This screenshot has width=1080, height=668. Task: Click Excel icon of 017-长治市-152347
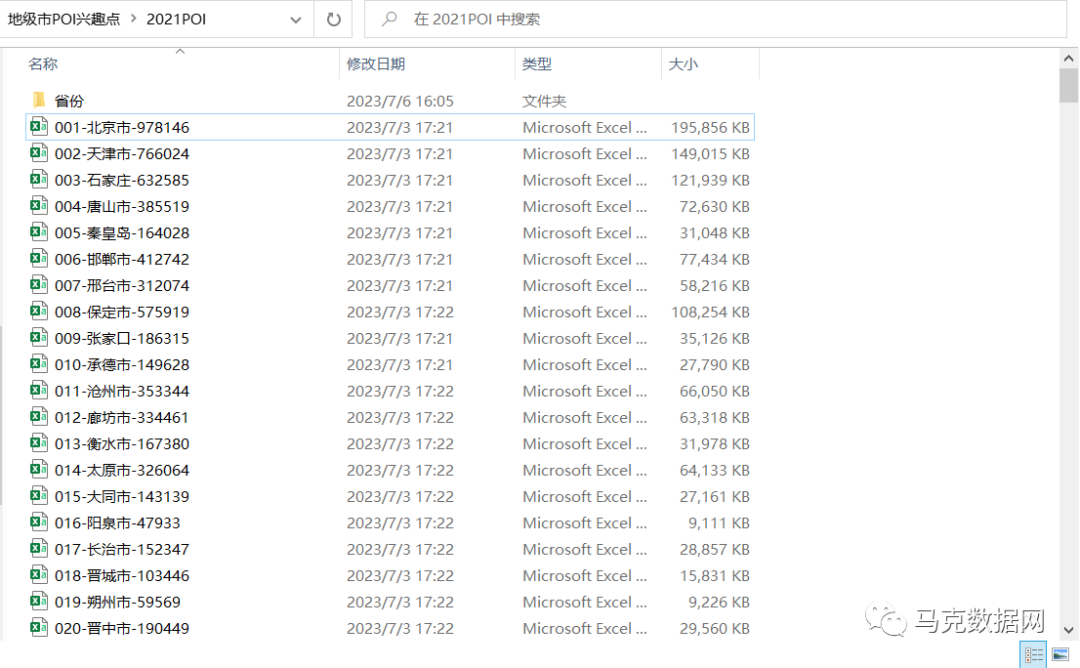(x=39, y=549)
